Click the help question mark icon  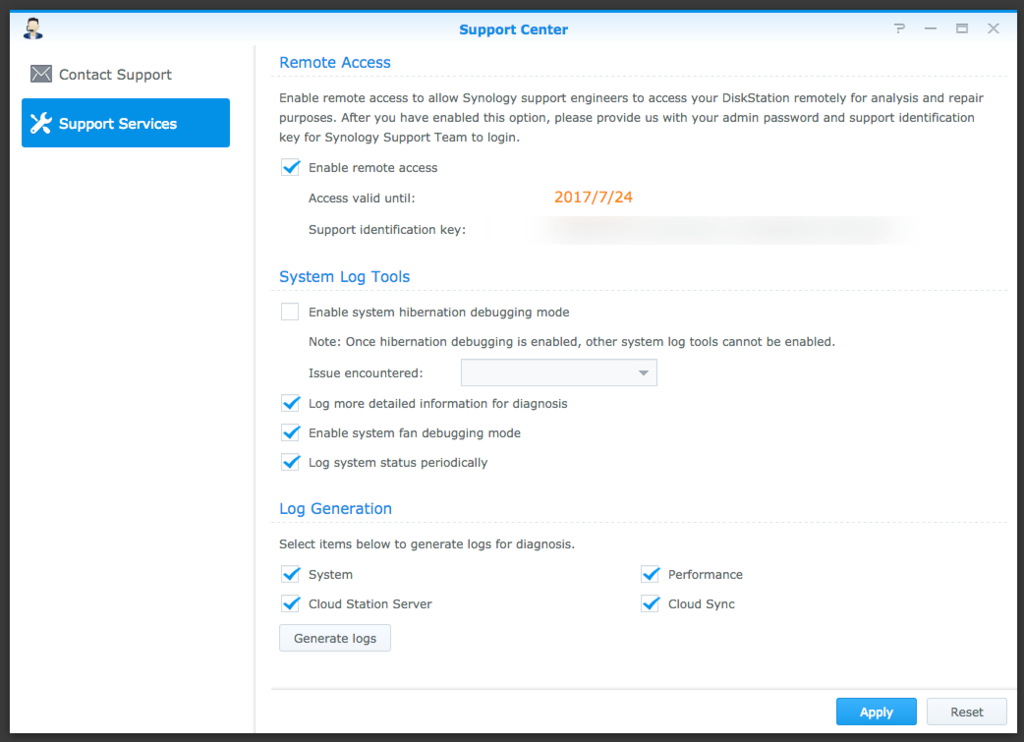coord(900,29)
